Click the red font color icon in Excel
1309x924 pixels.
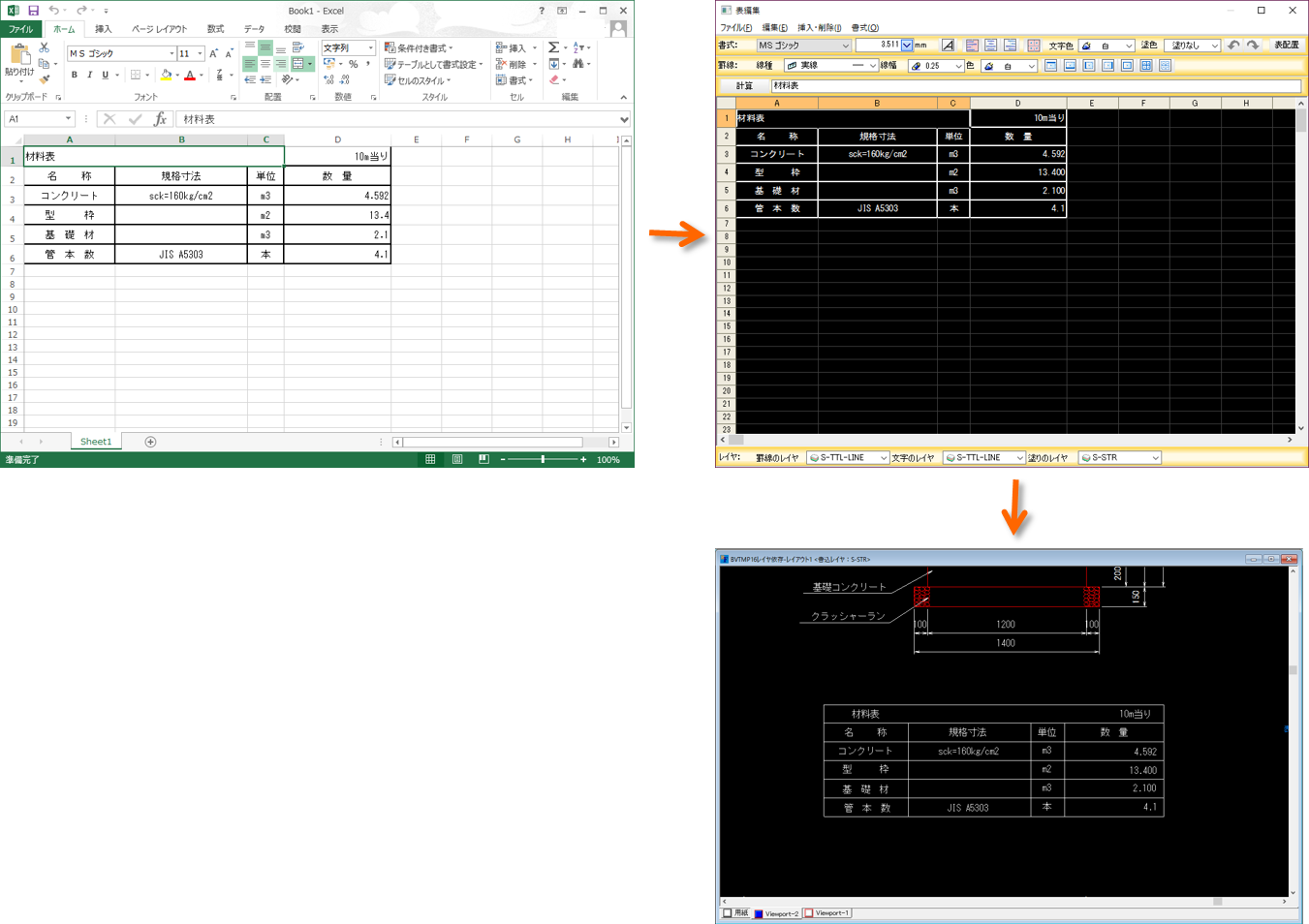coord(190,76)
